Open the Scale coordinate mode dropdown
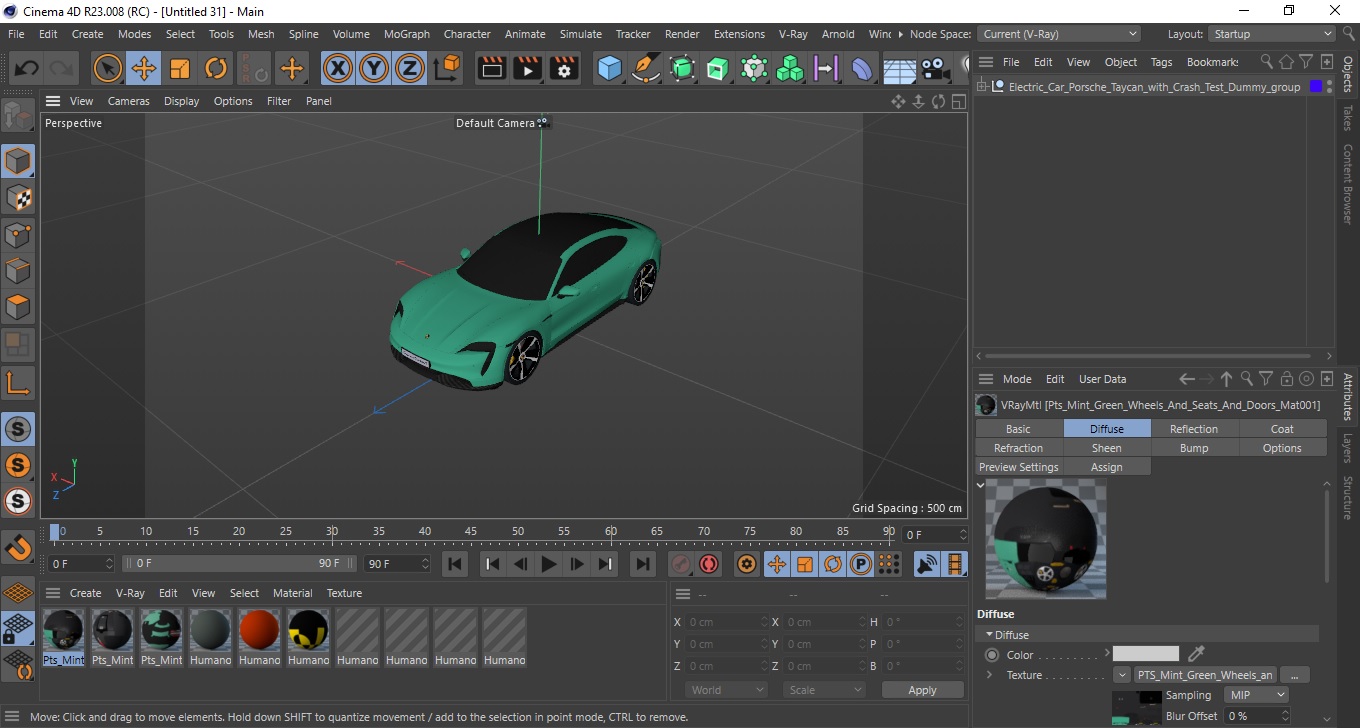The height and width of the screenshot is (728, 1360). coord(825,690)
